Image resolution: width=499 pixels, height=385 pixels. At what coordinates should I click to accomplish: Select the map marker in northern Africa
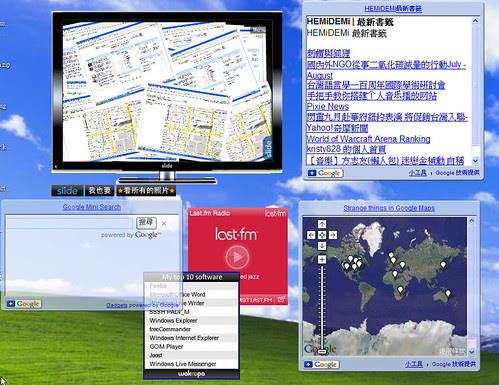[x=395, y=274]
